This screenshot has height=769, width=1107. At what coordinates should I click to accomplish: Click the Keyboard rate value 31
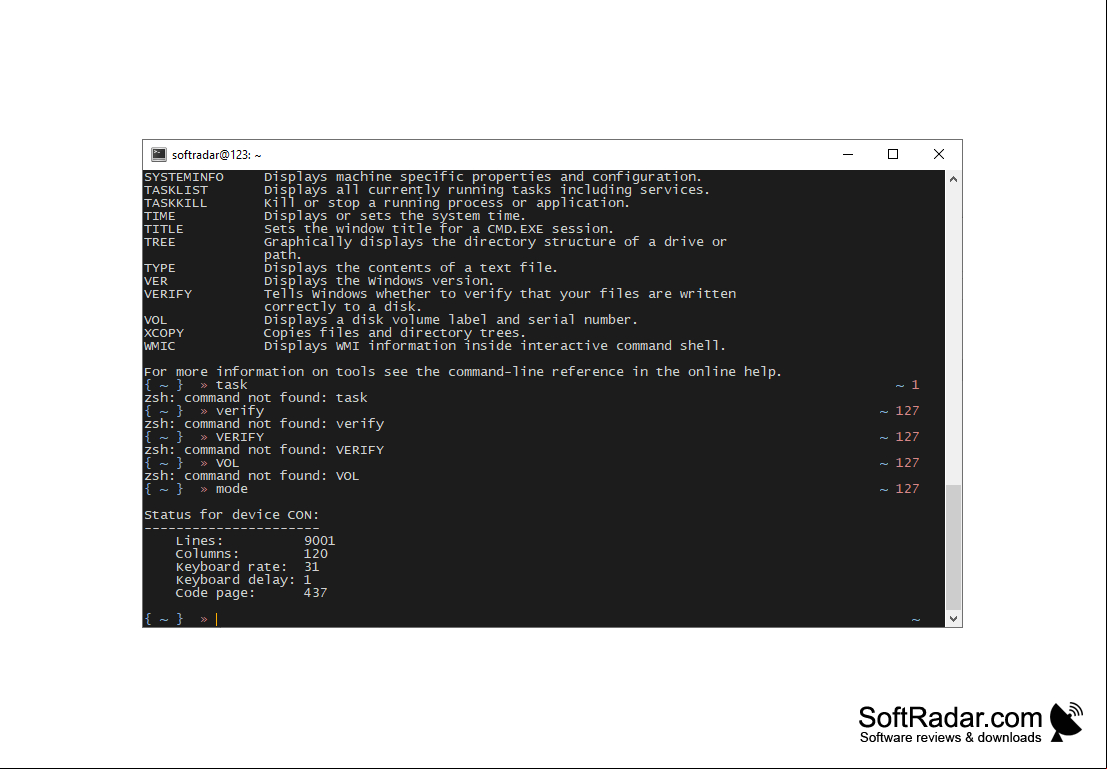(x=311, y=567)
